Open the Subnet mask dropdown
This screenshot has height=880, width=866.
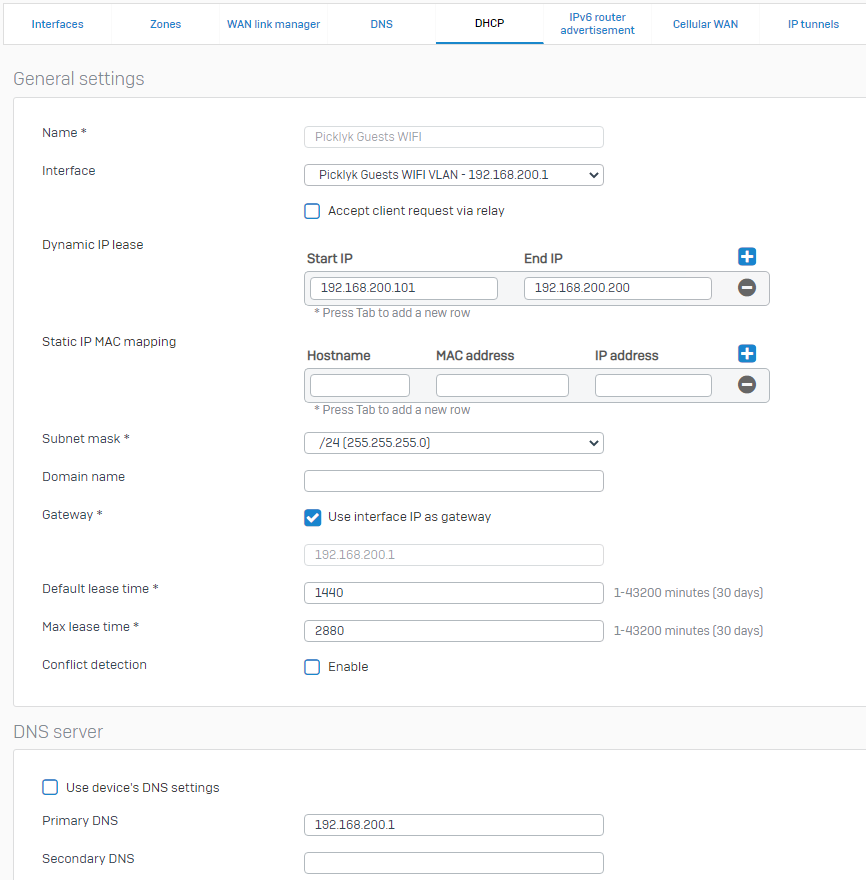(453, 443)
